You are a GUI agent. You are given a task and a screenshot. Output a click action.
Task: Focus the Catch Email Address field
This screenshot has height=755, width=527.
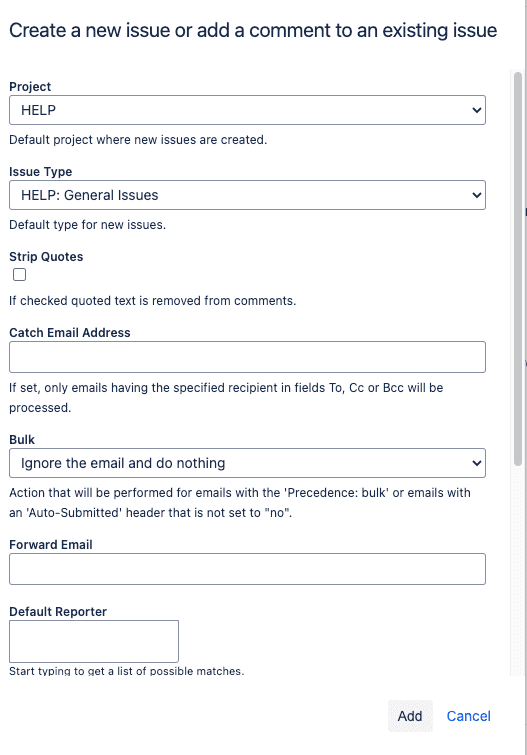click(x=247, y=357)
